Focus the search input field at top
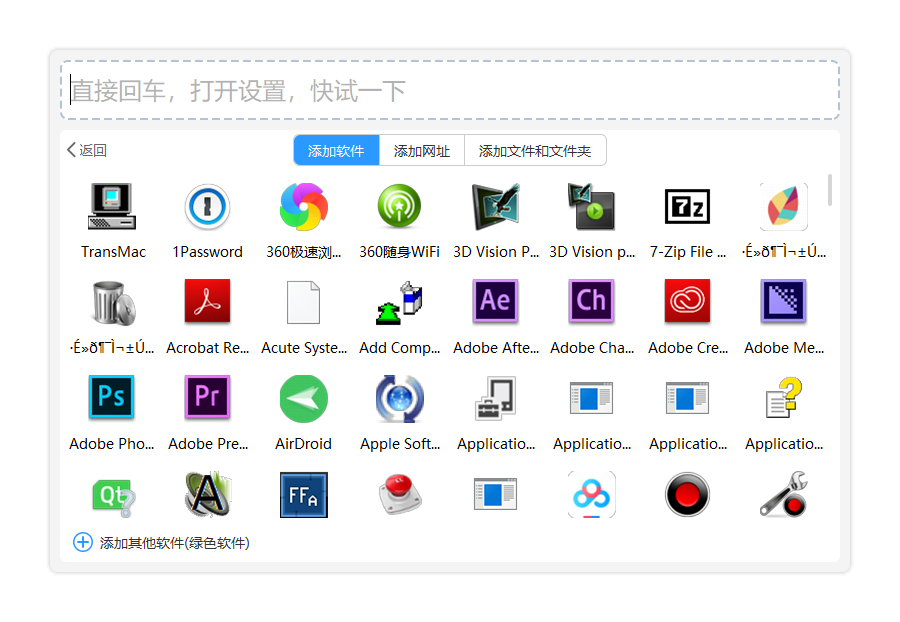The width and height of the screenshot is (900, 622). point(450,91)
